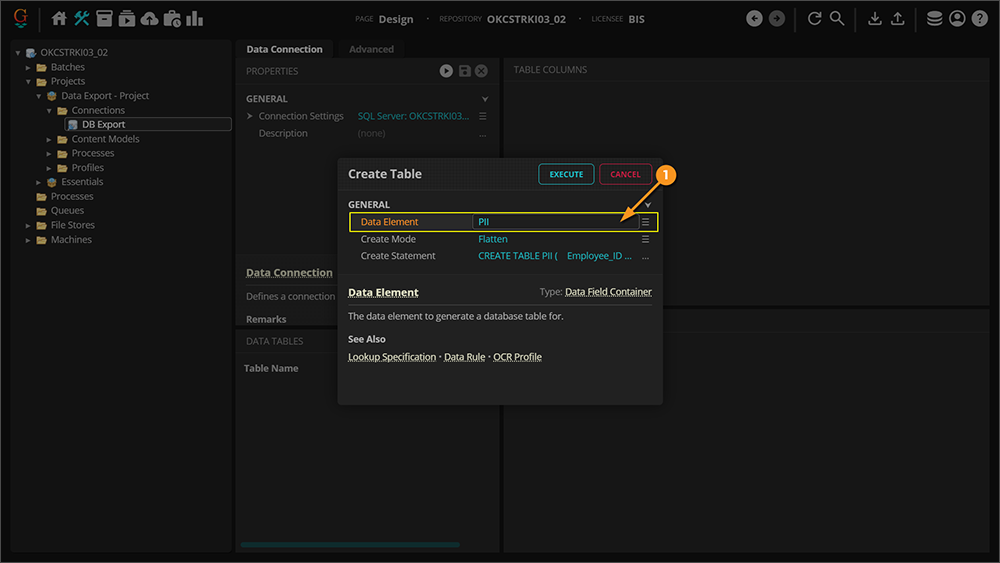Follow the Lookup Specification link

point(392,357)
